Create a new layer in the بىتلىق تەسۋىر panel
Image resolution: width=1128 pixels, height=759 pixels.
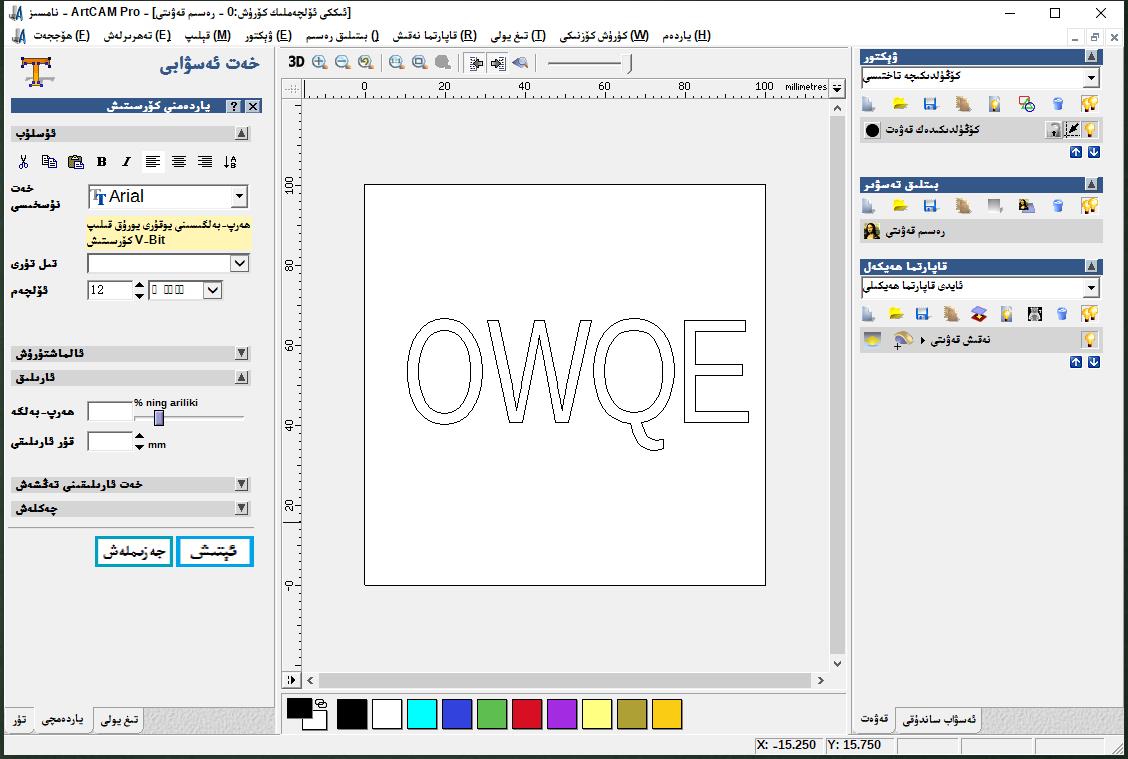869,206
